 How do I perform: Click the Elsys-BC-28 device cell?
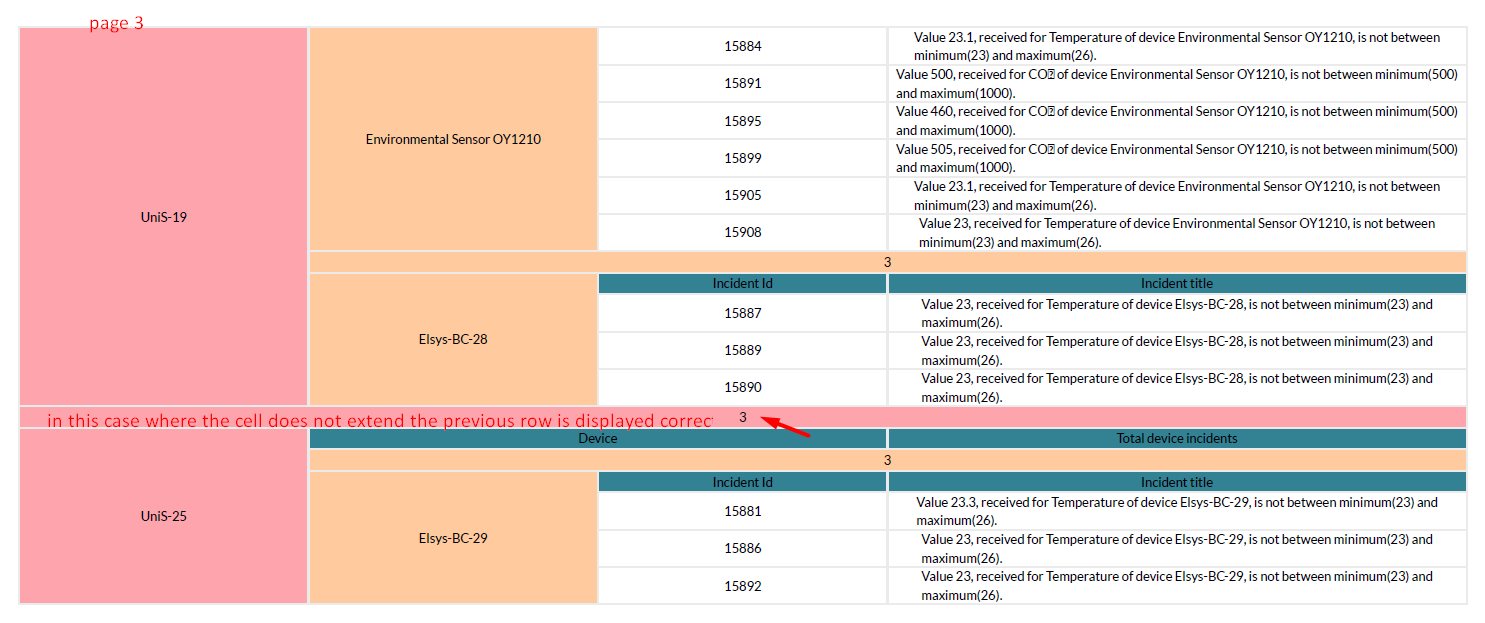click(x=453, y=339)
